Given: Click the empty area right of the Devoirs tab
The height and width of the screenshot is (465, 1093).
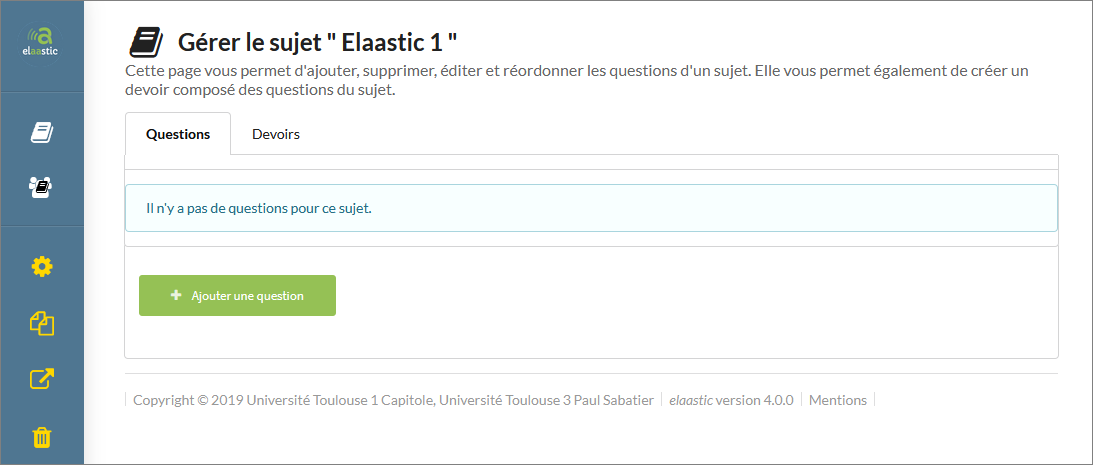Looking at the screenshot, I should [x=680, y=134].
